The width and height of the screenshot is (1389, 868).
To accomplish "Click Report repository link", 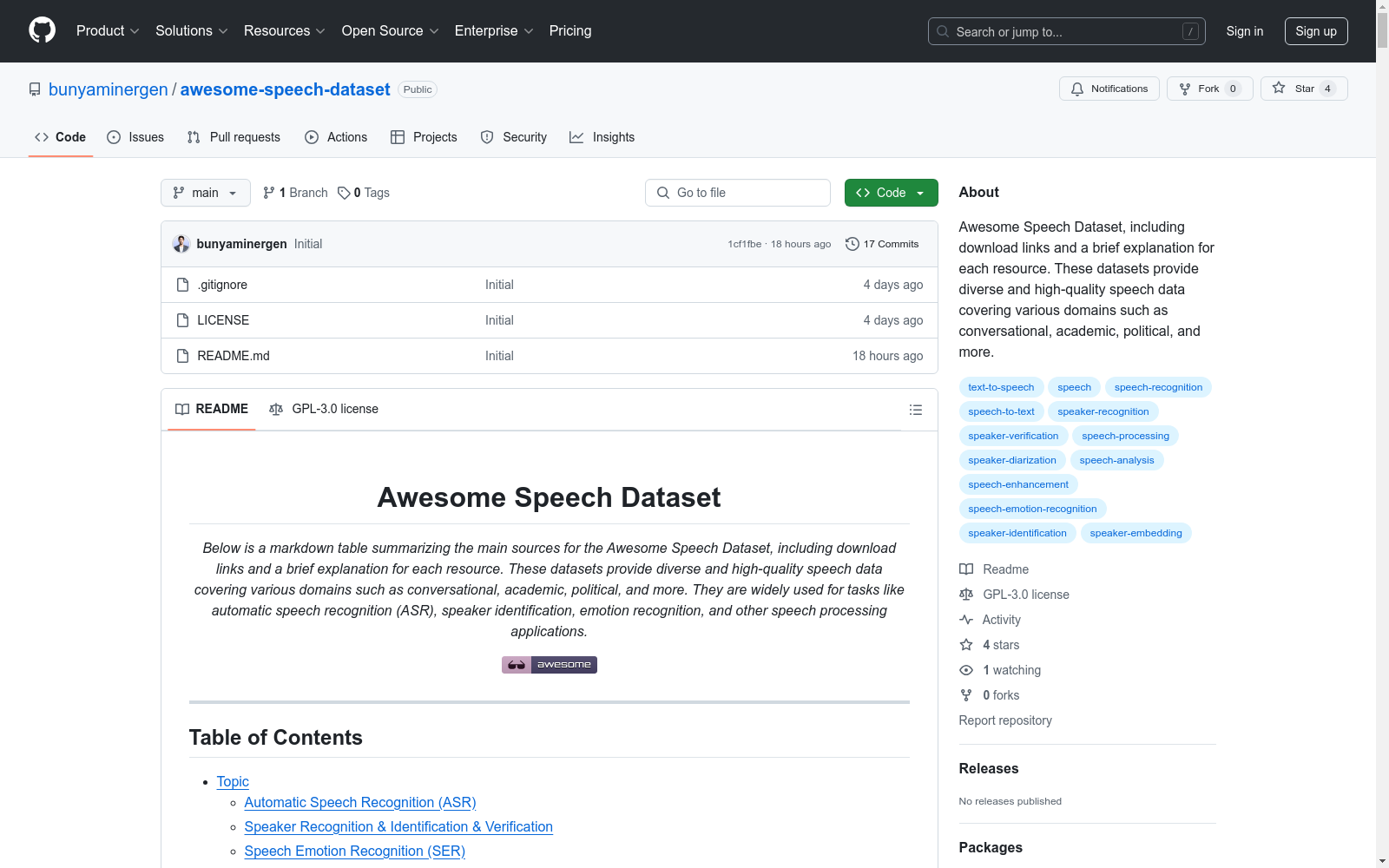I will 1005,720.
